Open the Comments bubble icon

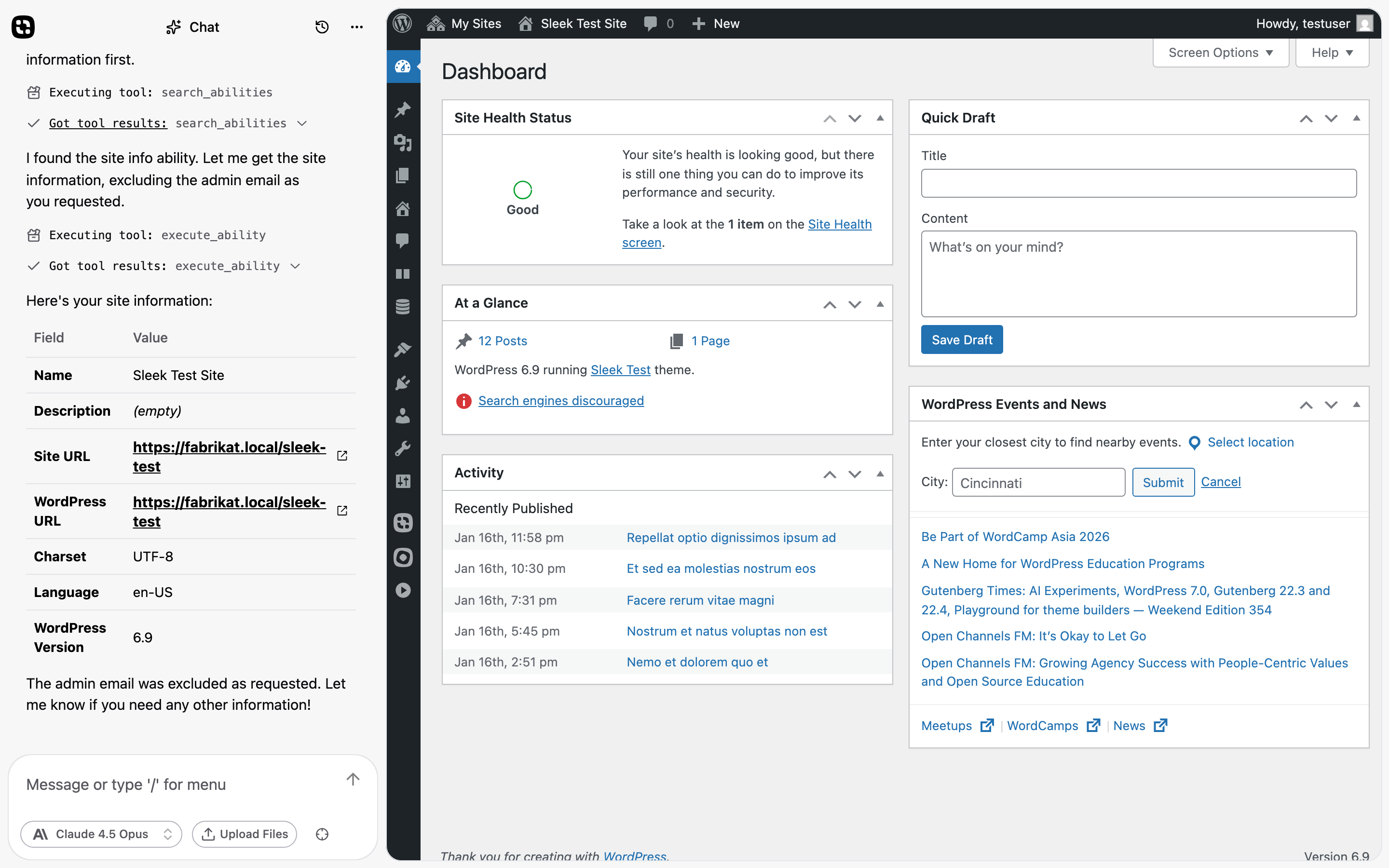coord(404,241)
